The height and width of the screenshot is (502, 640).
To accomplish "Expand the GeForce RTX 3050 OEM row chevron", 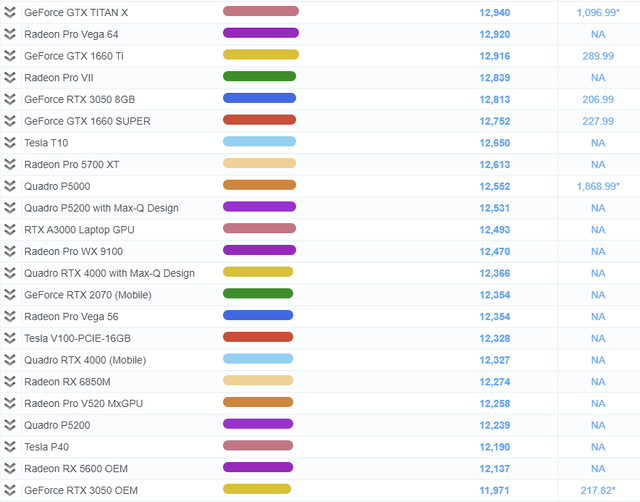I will 11,490.
